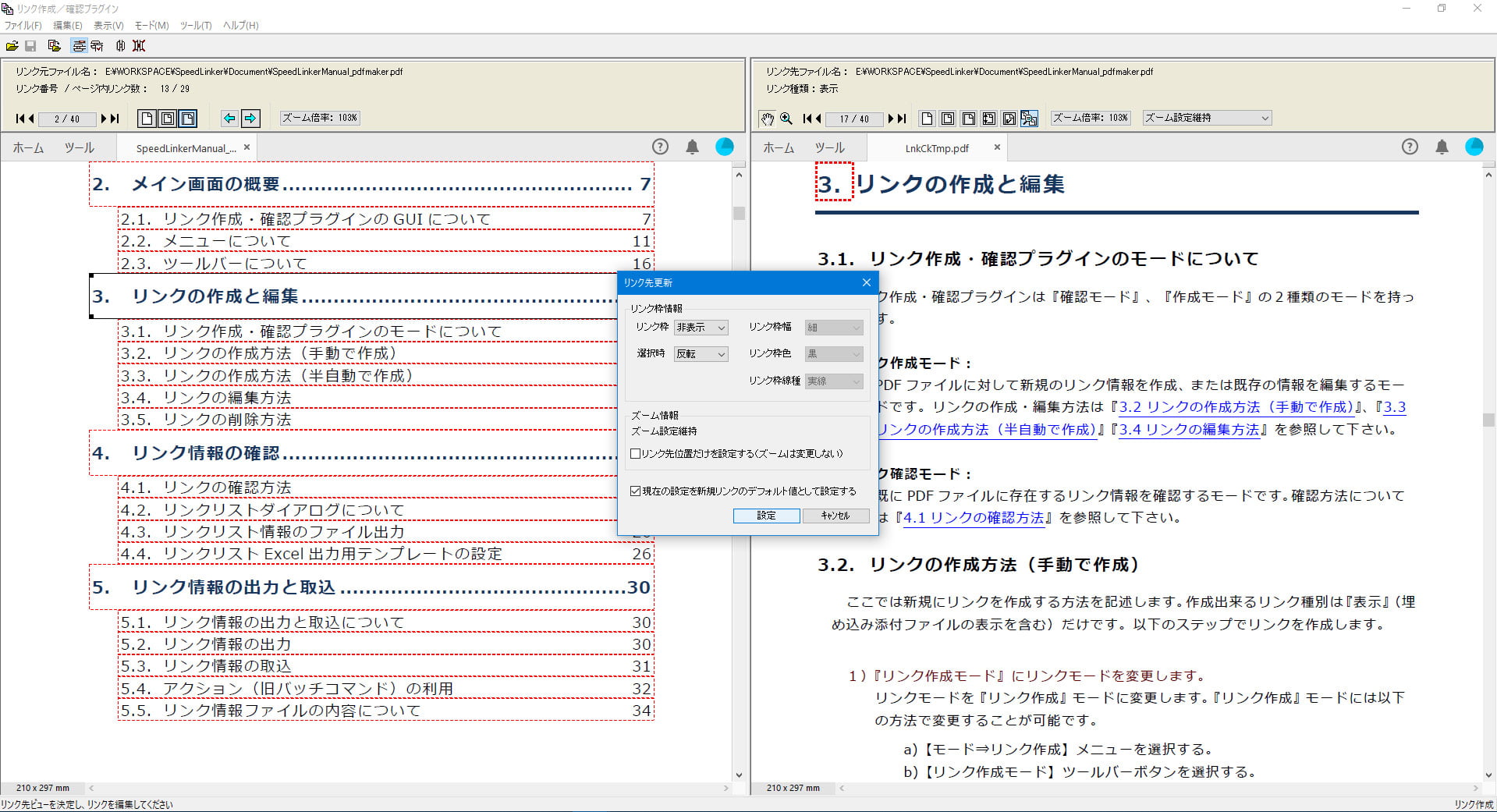Click notification bell in right Acrobat pane

(x=1442, y=147)
